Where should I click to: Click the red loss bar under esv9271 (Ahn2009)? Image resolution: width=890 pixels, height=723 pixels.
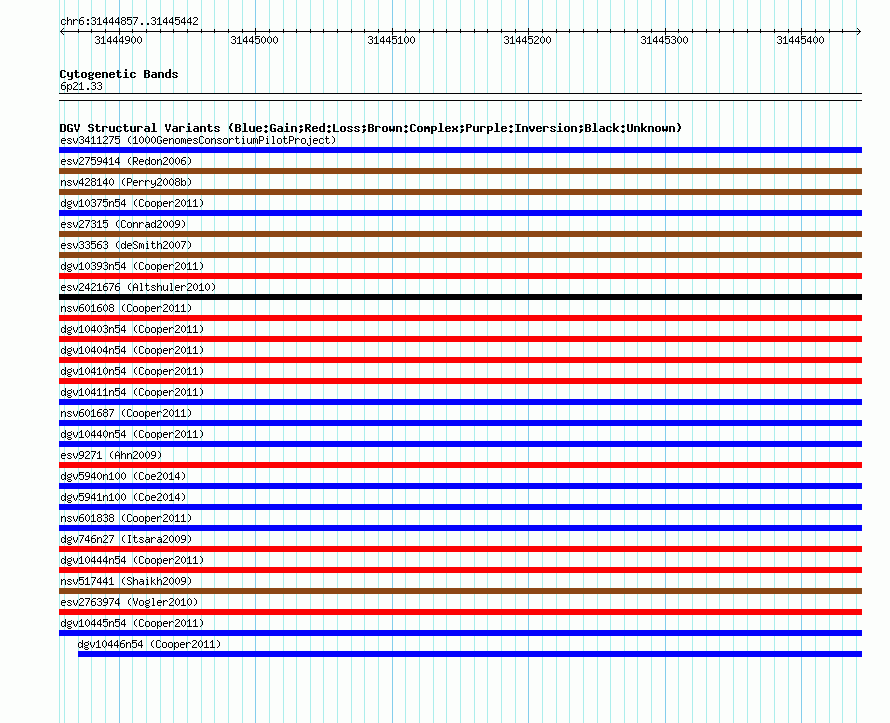[x=460, y=465]
